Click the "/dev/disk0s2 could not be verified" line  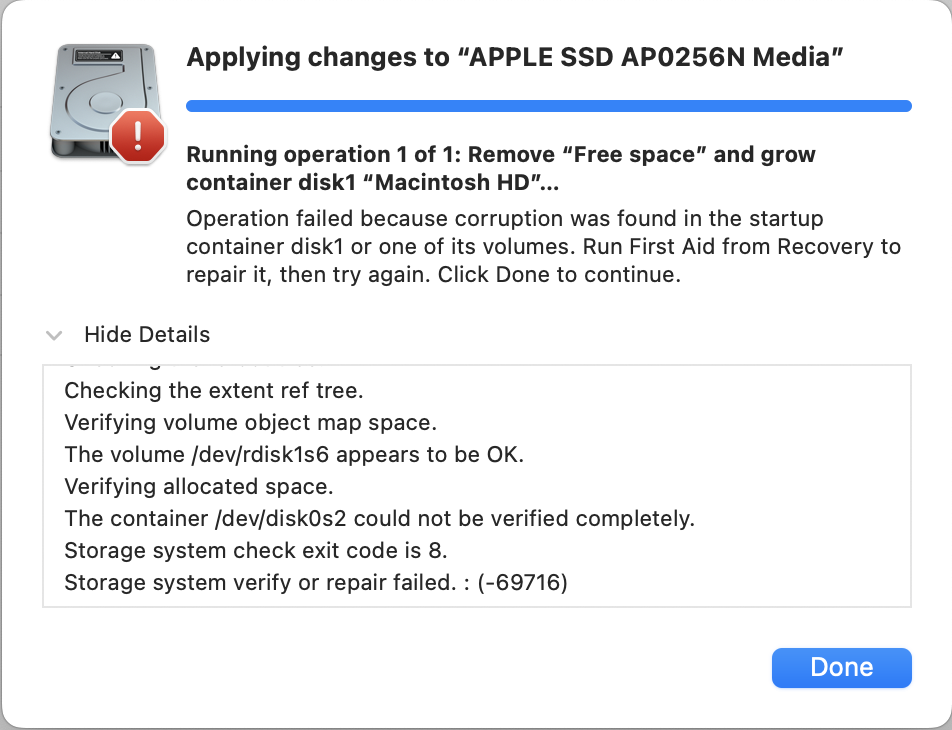tap(379, 518)
